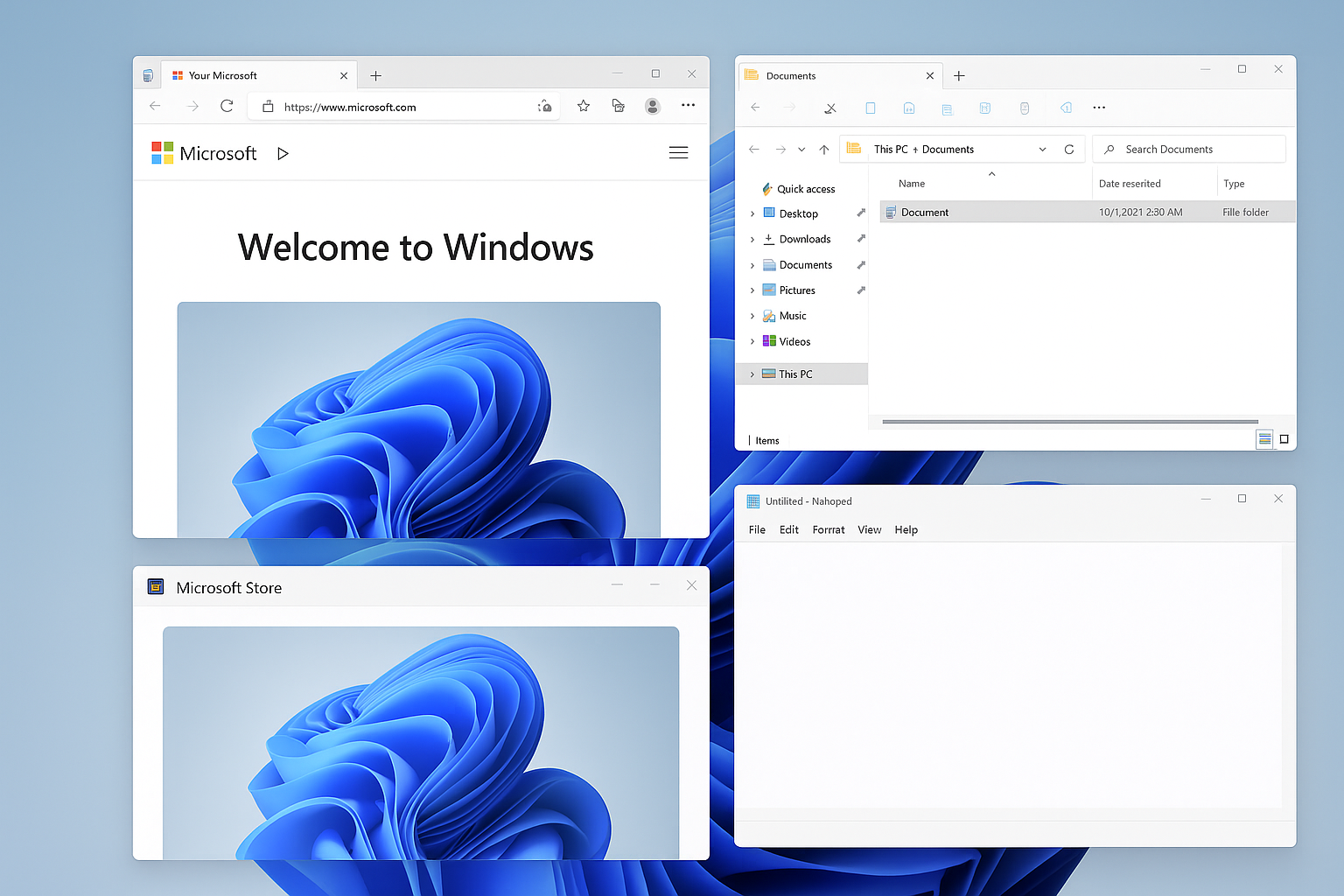Viewport: 1344px width, 896px height.
Task: Sort files by the Name column header
Action: click(x=912, y=184)
